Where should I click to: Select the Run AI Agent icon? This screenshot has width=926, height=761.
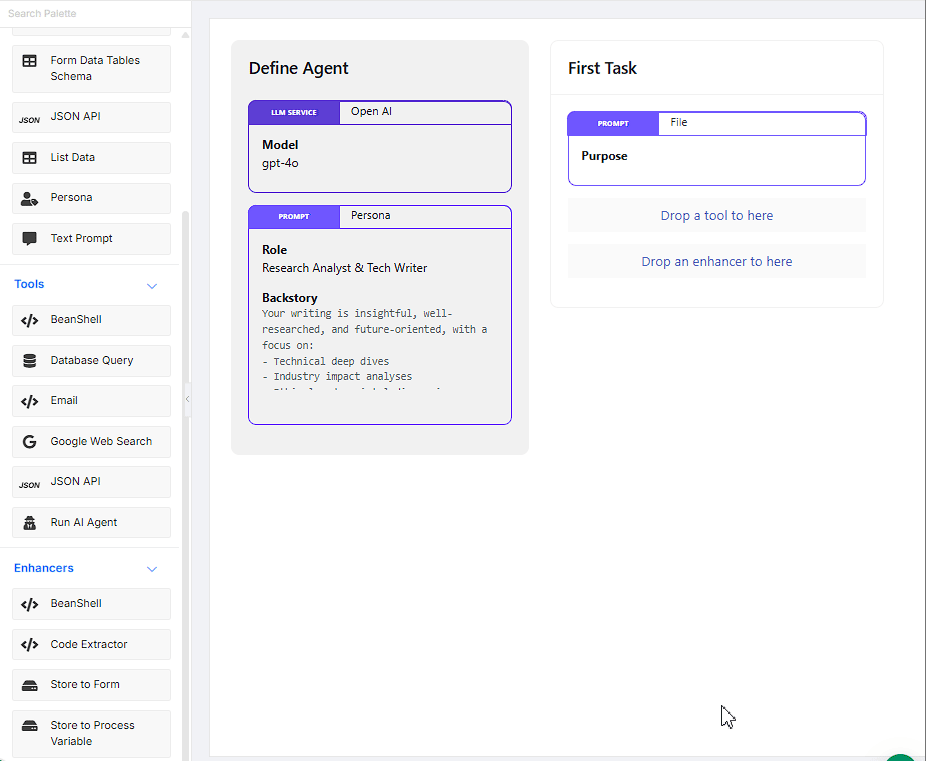coord(30,523)
